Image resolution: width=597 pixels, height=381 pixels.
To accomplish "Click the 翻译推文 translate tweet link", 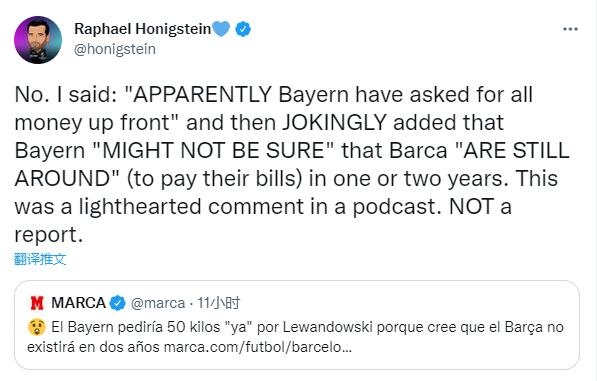I will (40, 259).
